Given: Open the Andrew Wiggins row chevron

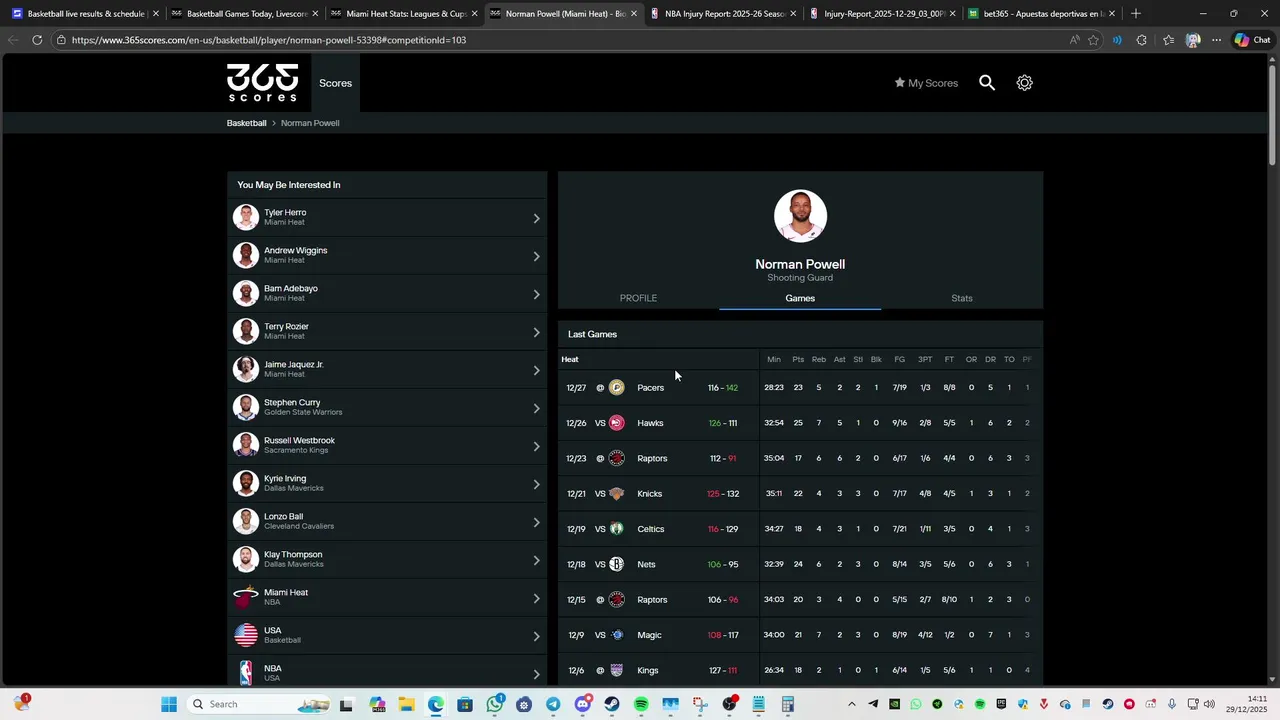Looking at the screenshot, I should point(536,256).
